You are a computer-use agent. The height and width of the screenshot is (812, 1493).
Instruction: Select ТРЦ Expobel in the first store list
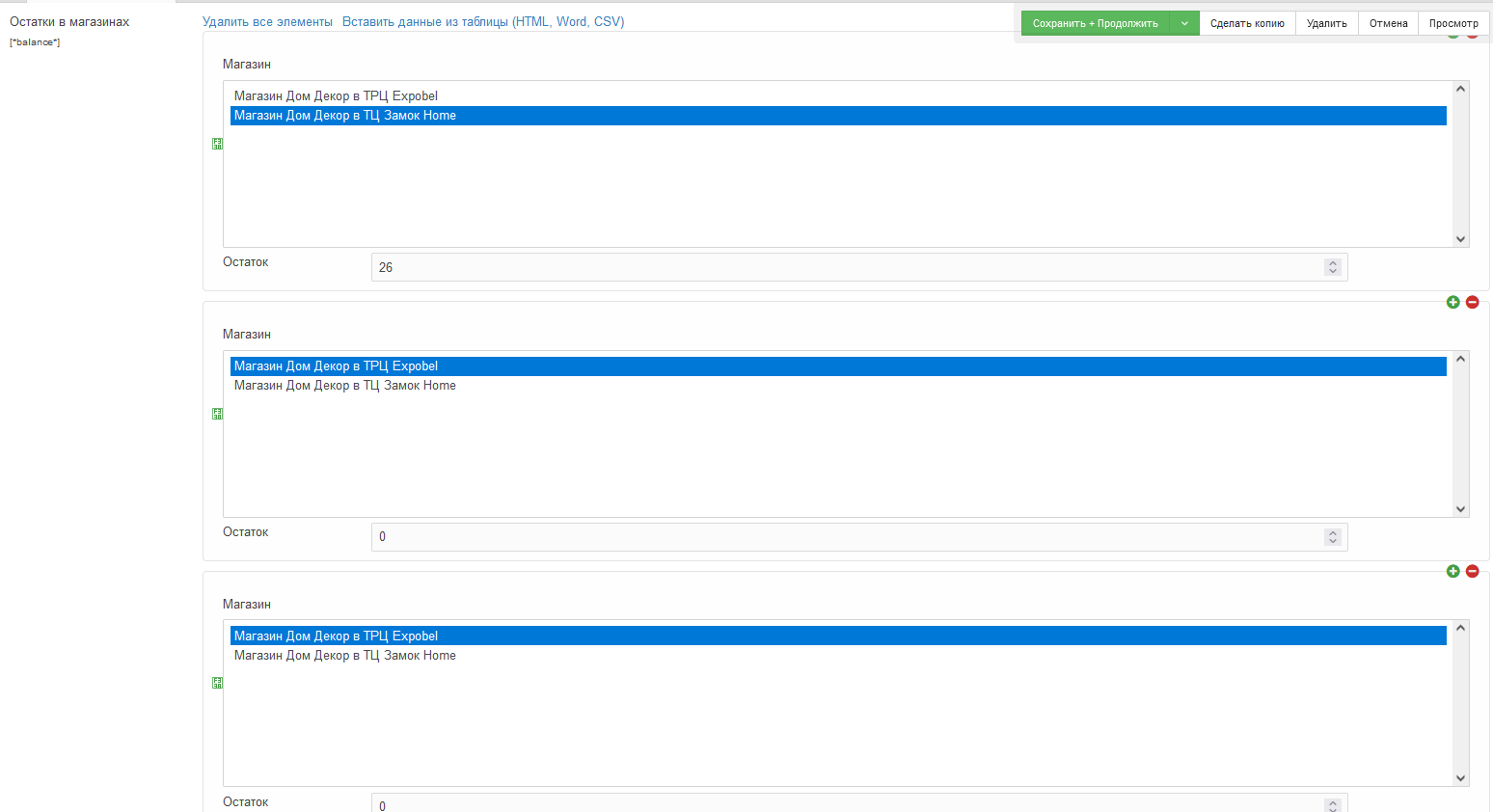tap(838, 96)
